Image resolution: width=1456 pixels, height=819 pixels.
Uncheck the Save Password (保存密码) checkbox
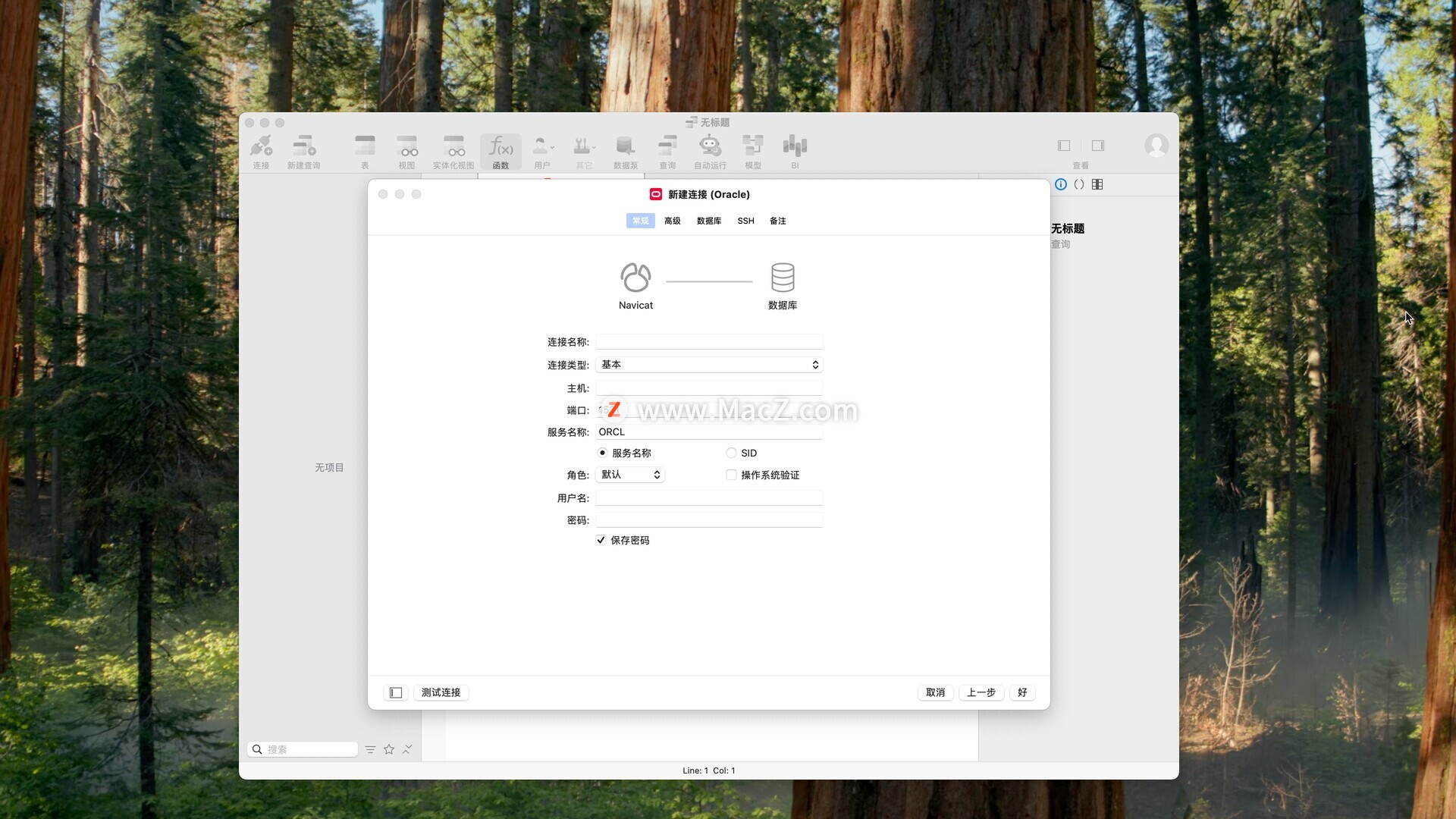[601, 540]
